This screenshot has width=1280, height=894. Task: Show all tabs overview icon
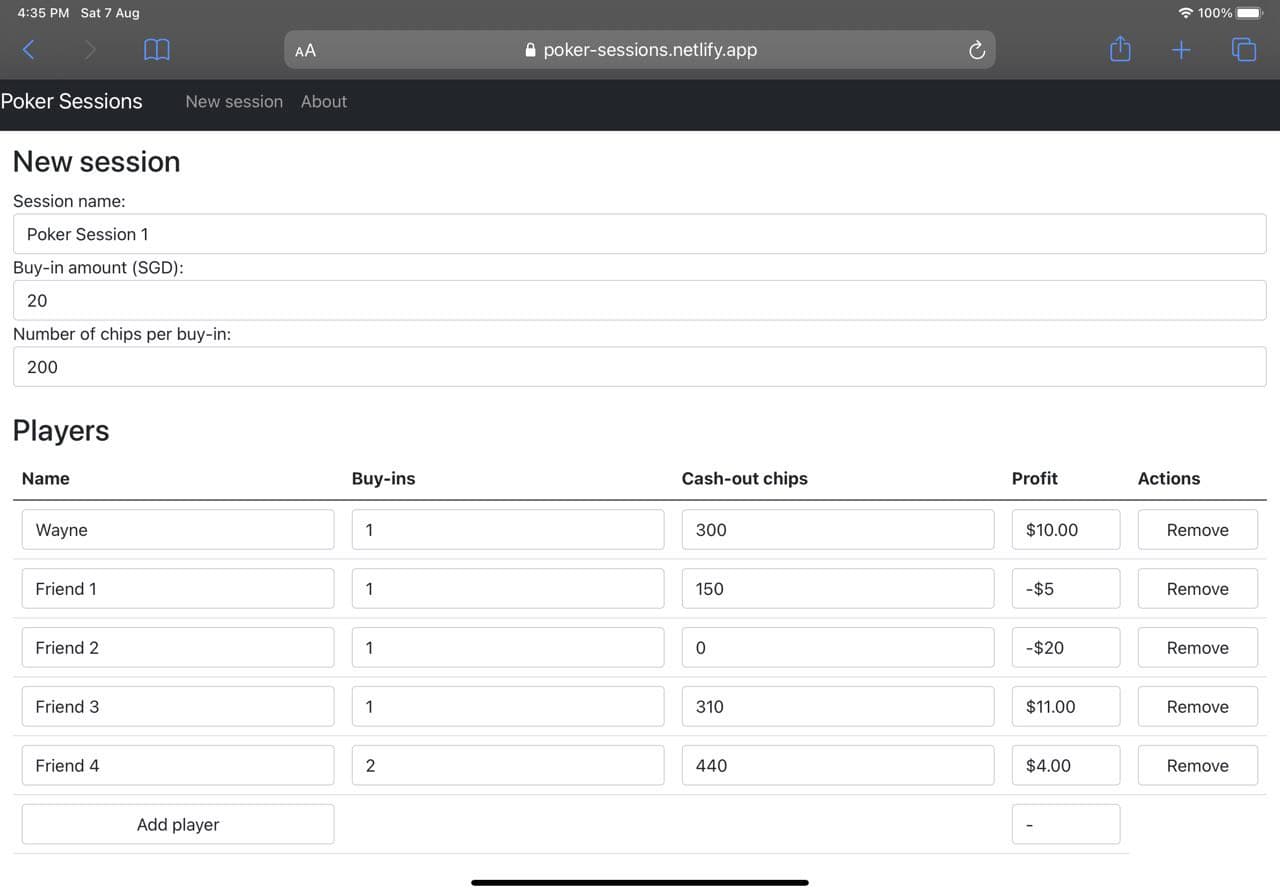1243,50
